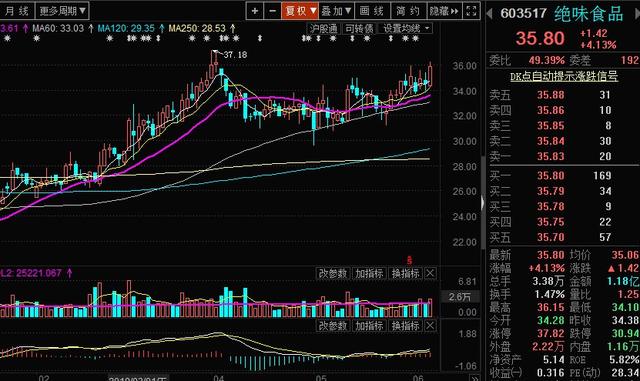Click the 最高 36.15 value
Image resolution: width=640 pixels, height=381 pixels.
(x=551, y=307)
